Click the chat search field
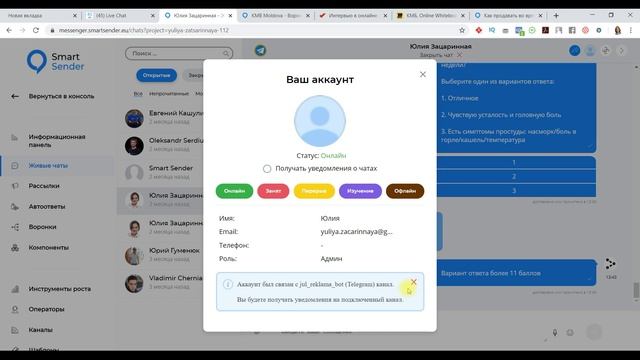Image resolution: width=640 pixels, height=360 pixels. [x=179, y=53]
